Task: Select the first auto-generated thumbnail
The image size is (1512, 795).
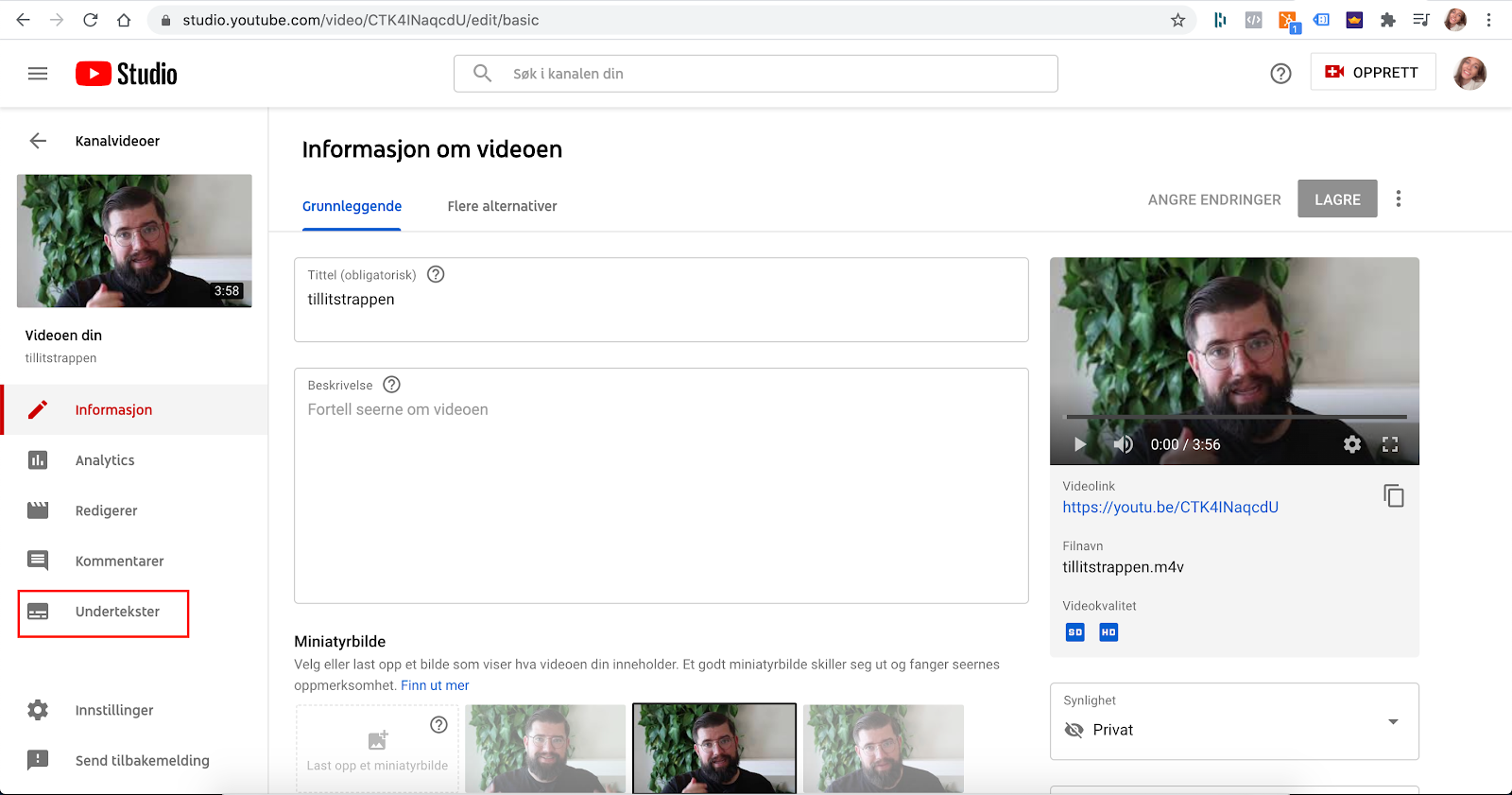Action: point(545,748)
